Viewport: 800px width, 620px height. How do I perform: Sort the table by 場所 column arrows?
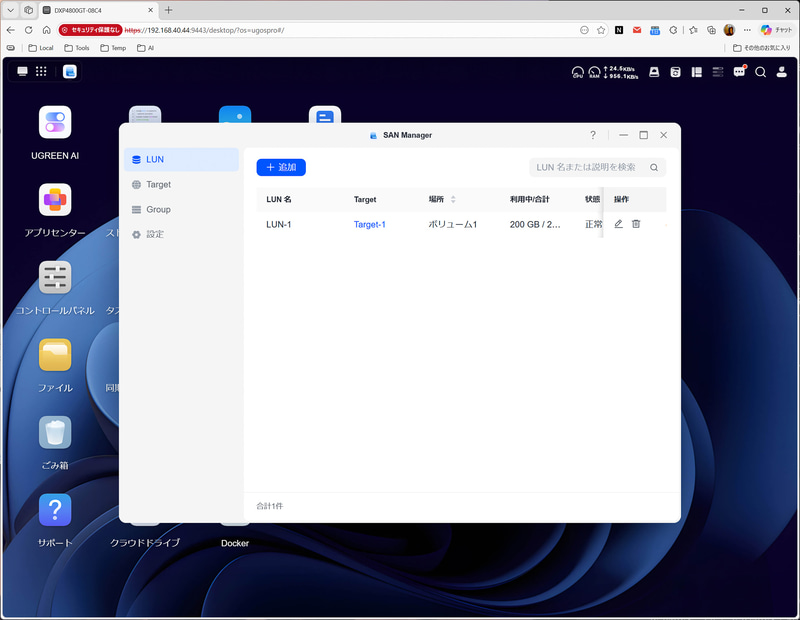point(453,200)
